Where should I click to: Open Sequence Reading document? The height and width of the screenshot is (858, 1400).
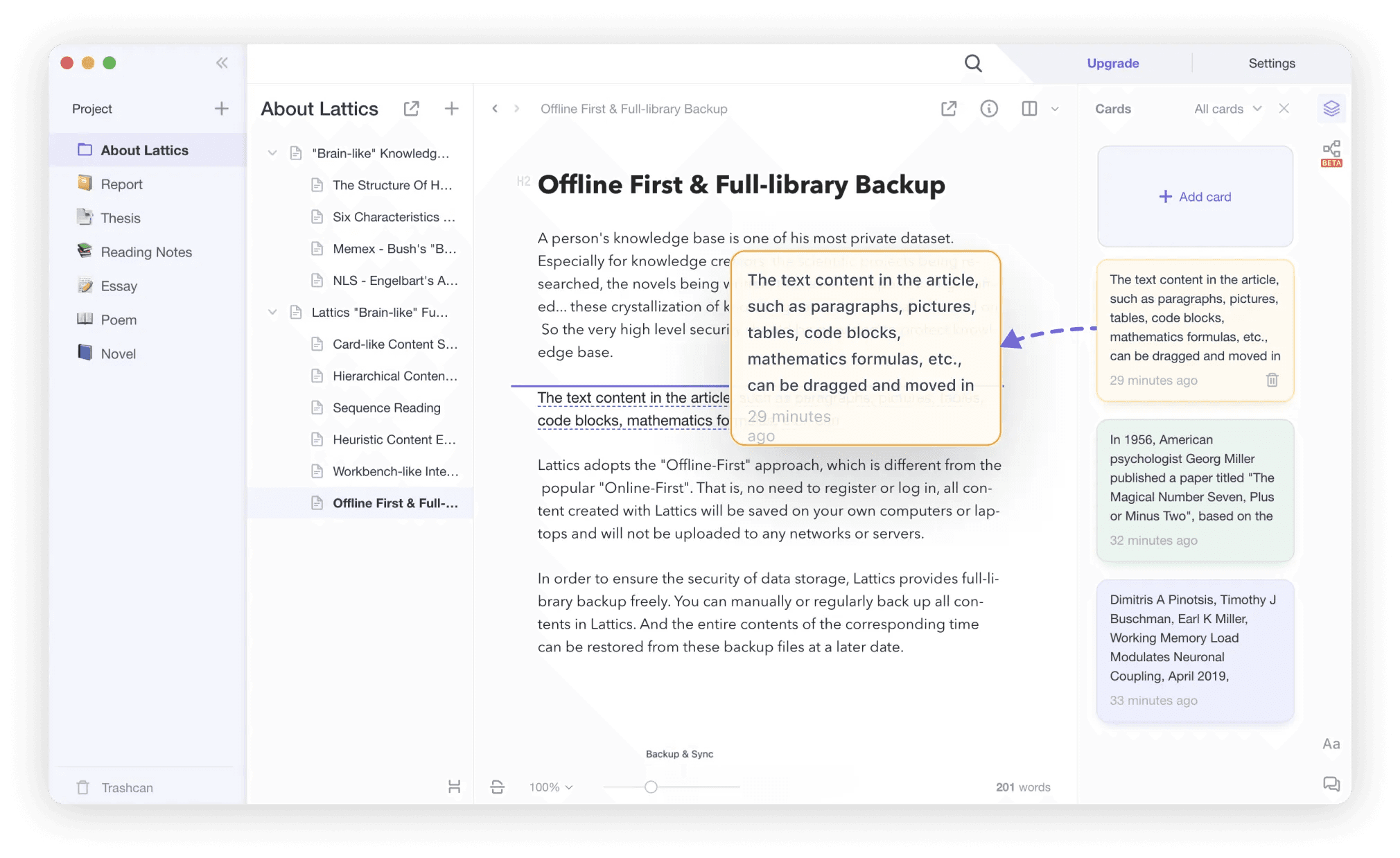(360, 408)
